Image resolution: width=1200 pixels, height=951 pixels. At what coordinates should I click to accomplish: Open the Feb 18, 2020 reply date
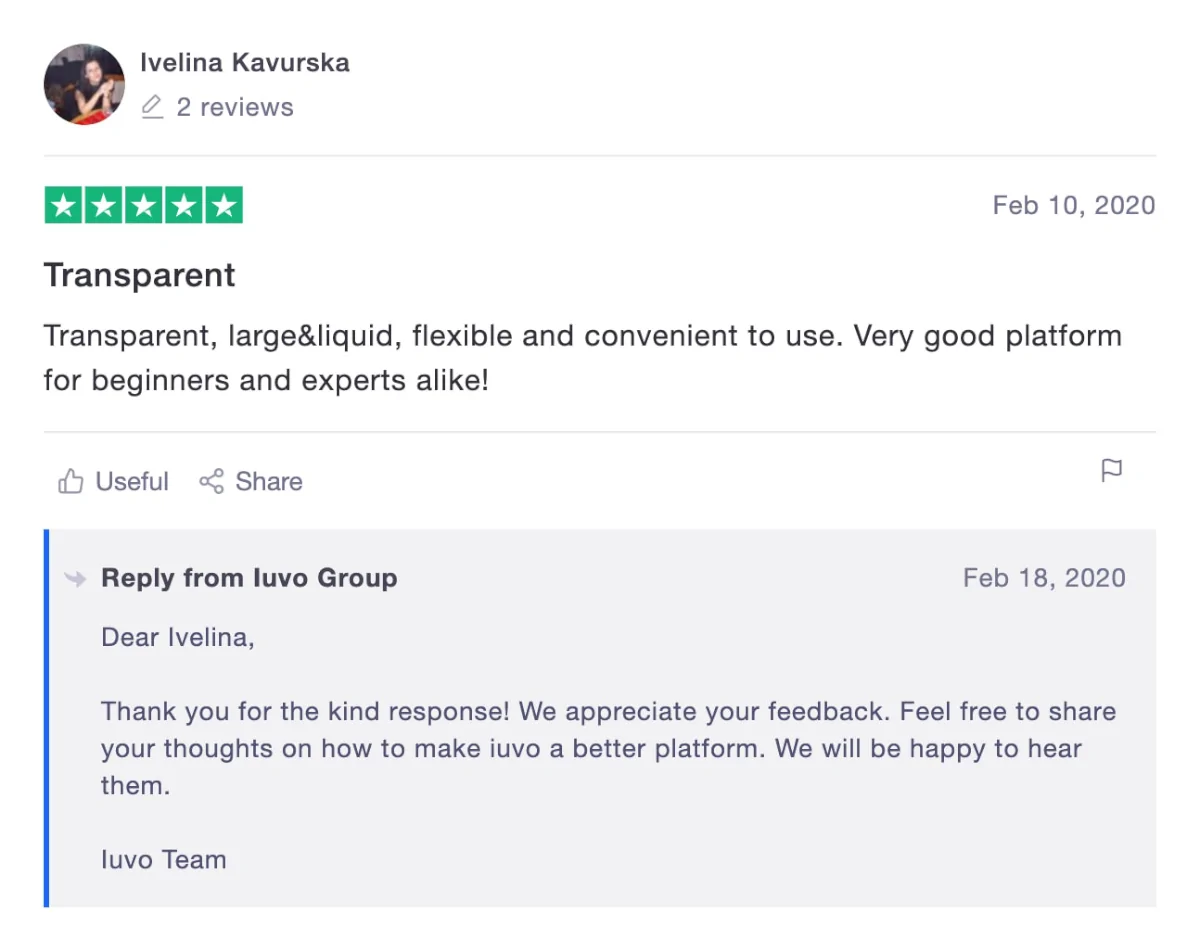[x=1044, y=578]
